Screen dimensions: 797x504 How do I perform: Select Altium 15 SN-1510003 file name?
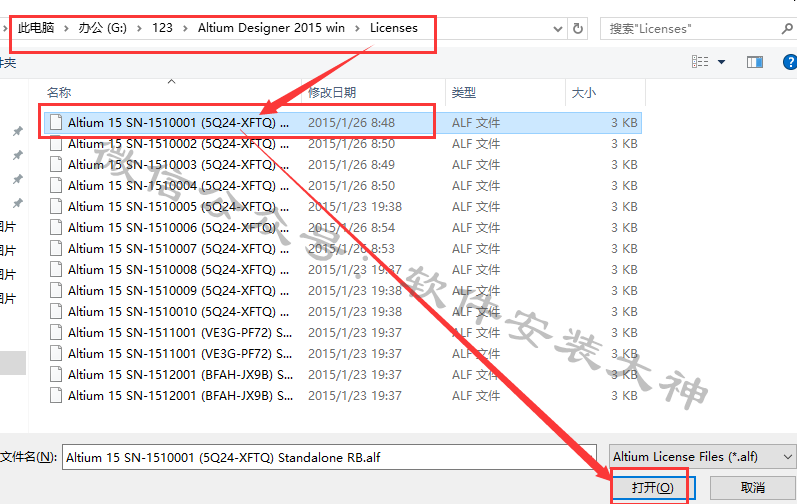pos(178,165)
